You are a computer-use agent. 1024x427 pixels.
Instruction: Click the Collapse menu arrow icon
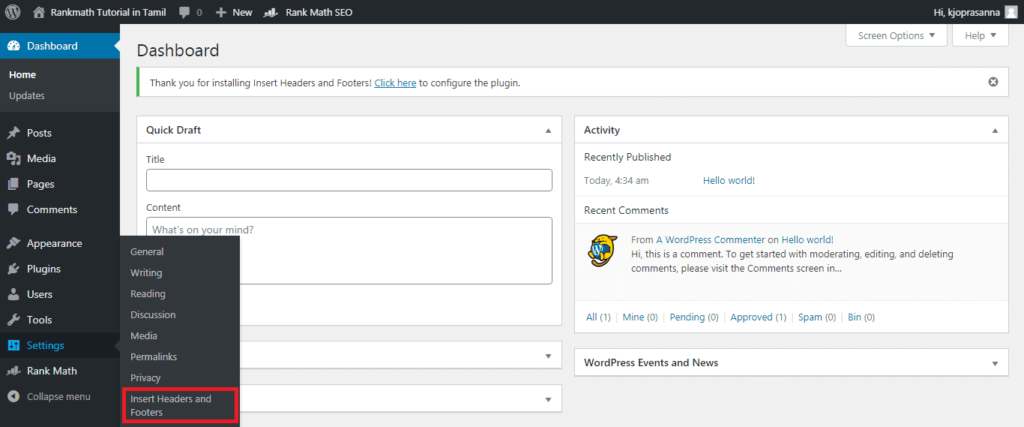(x=13, y=396)
